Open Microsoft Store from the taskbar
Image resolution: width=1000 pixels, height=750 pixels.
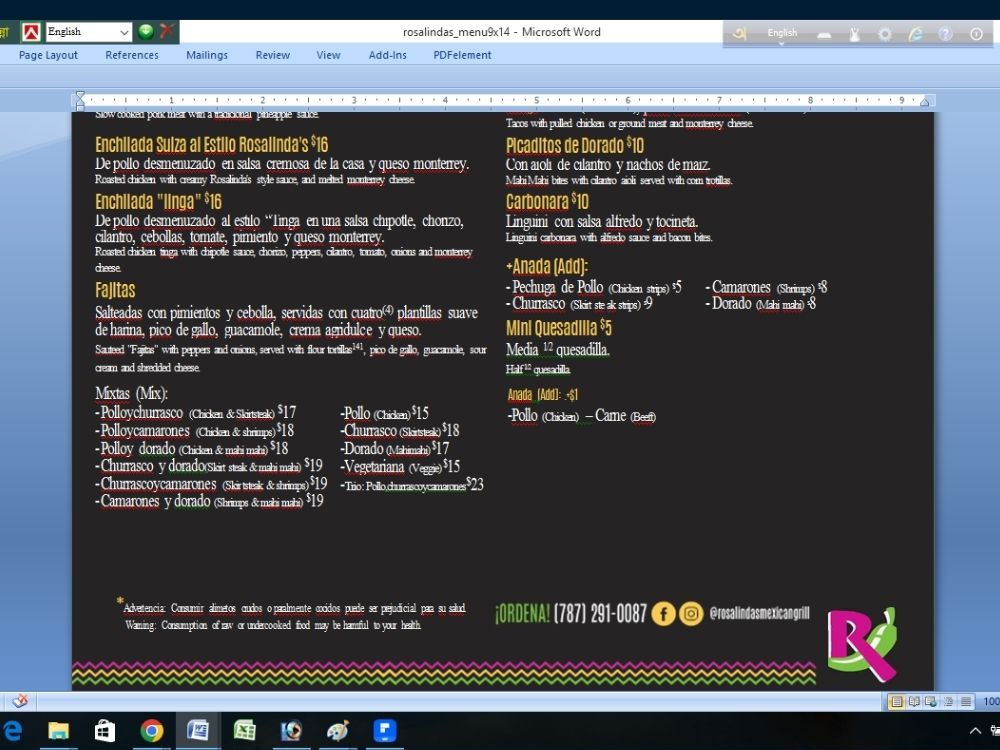tap(105, 731)
